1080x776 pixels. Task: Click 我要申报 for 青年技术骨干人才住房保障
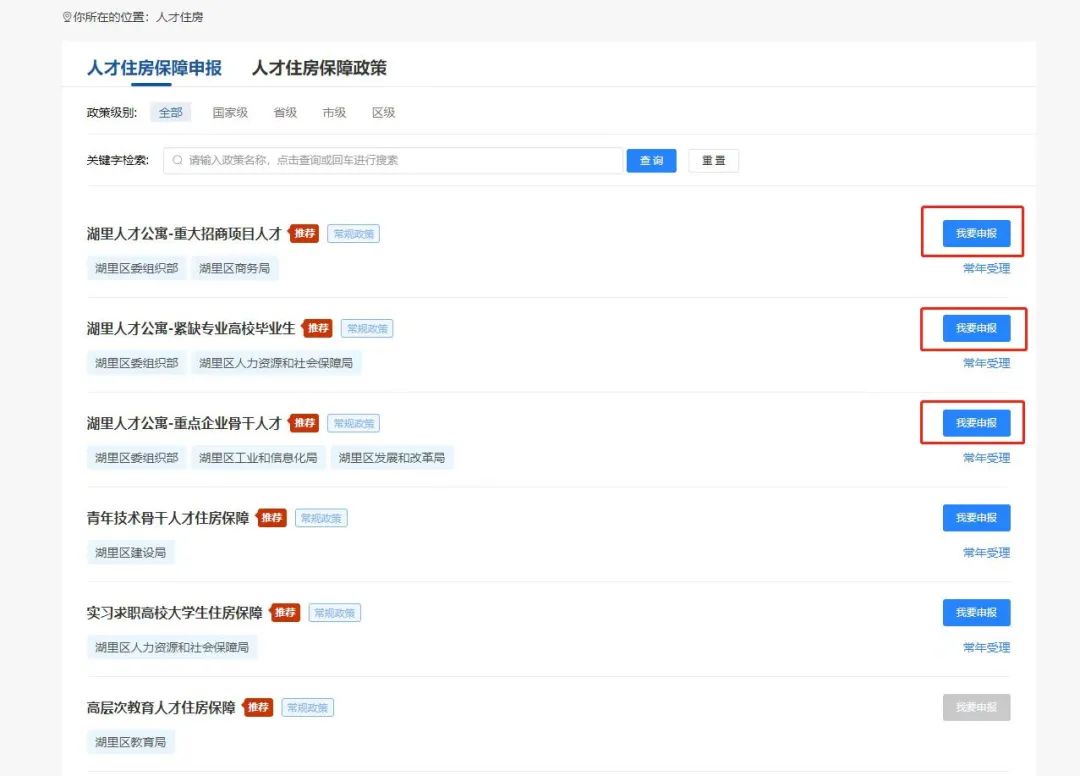976,518
